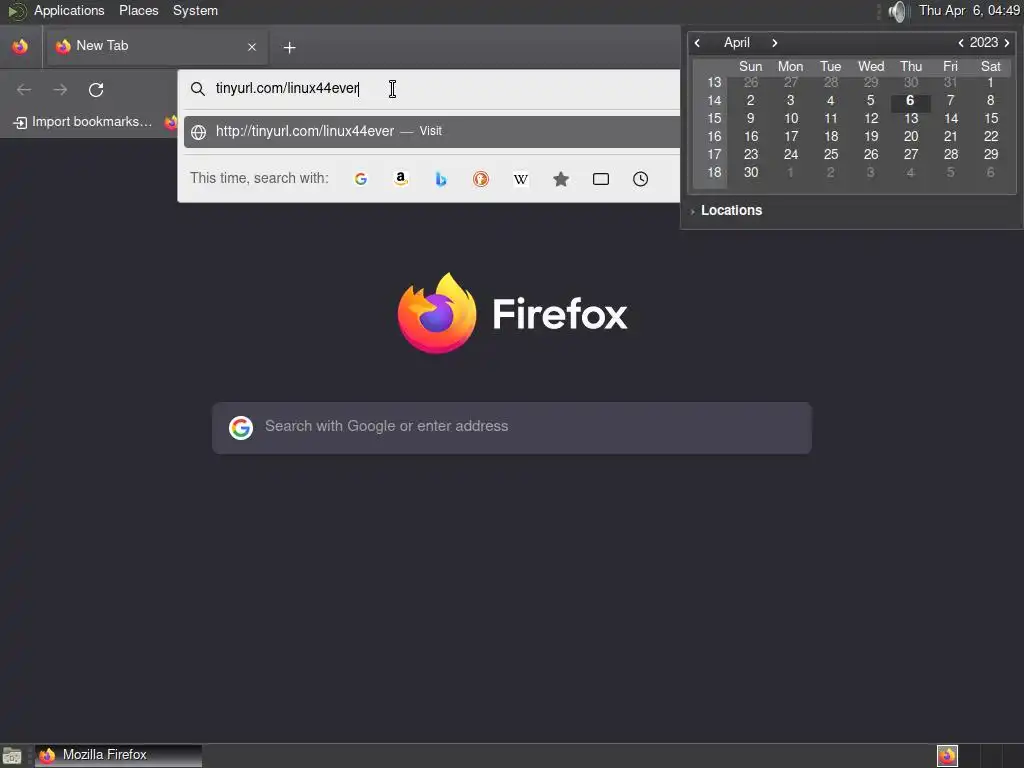Select April 12 in calendar
Viewport: 1024px width, 768px height.
click(871, 118)
